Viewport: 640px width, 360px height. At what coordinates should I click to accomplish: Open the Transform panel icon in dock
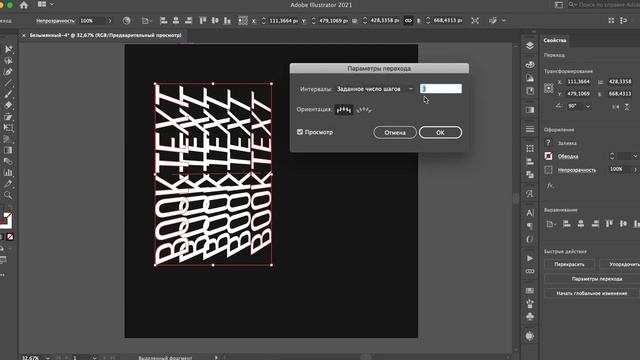click(530, 149)
